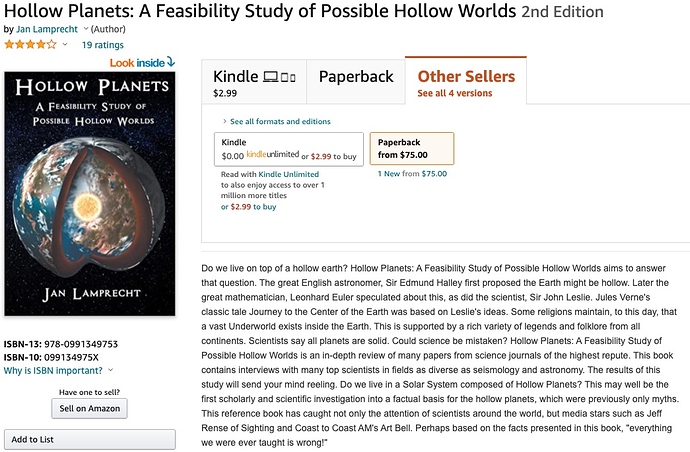Viewport: 690px width, 452px height.
Task: View the 19 ratings link
Action: click(x=101, y=45)
